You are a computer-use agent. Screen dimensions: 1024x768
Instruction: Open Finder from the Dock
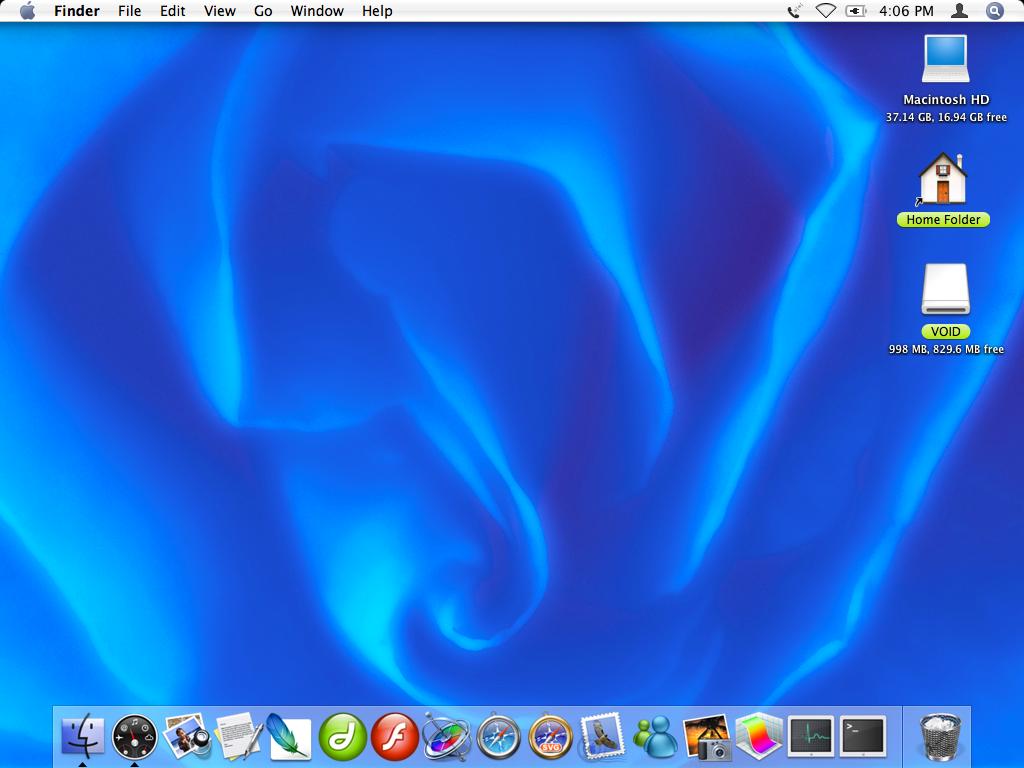(83, 737)
